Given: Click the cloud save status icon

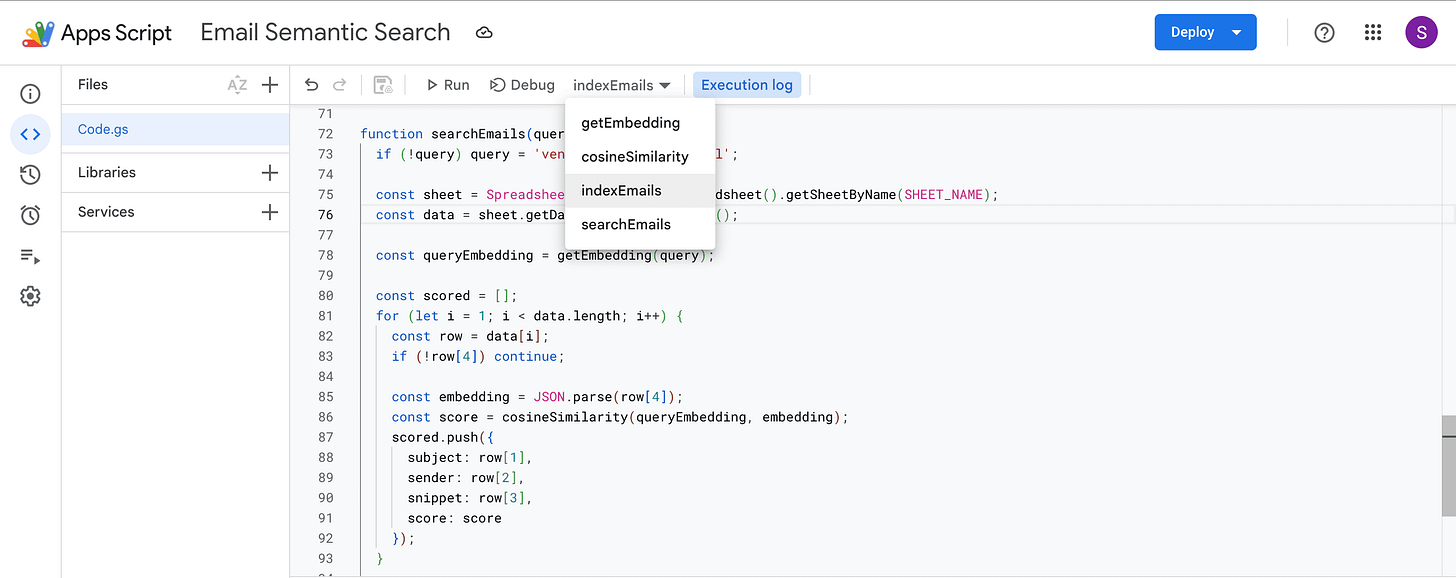Looking at the screenshot, I should click(484, 33).
